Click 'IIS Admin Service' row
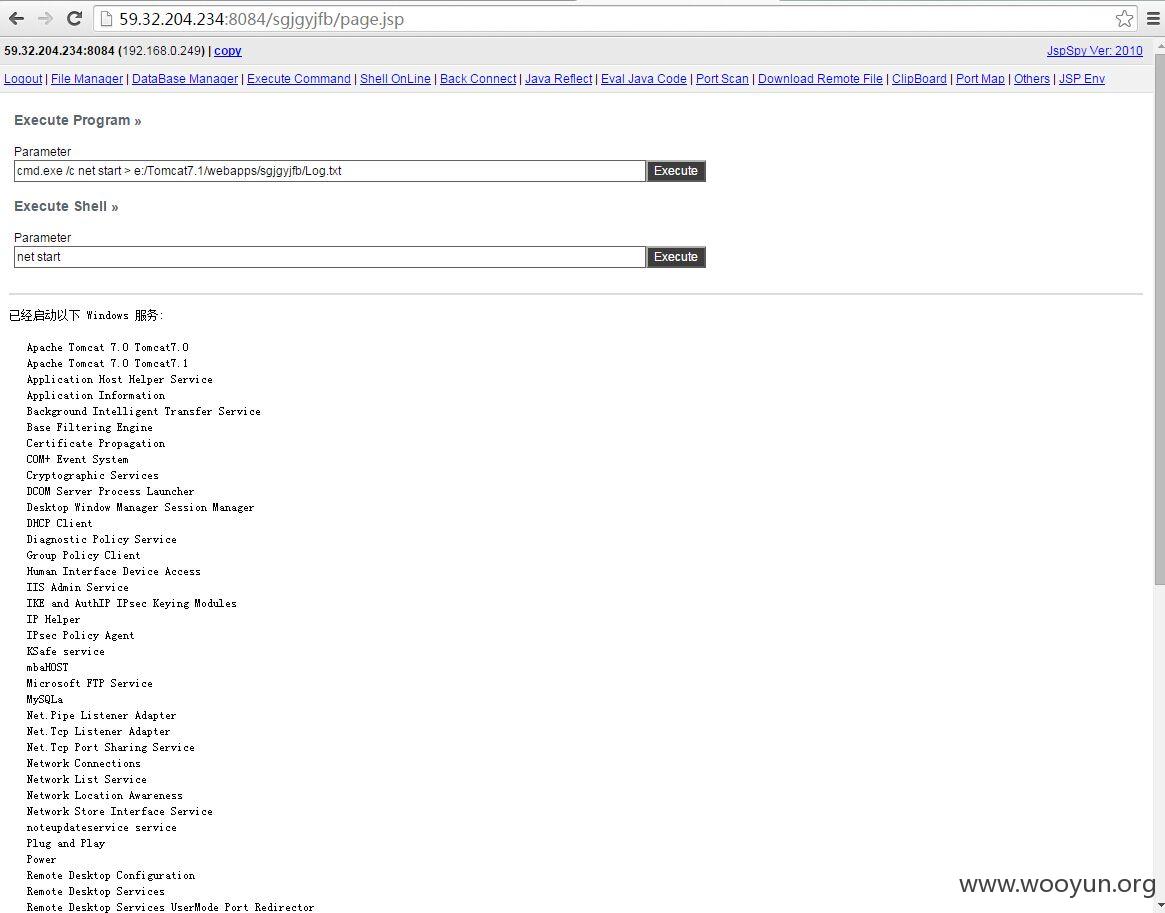Image resolution: width=1165 pixels, height=913 pixels. click(x=77, y=588)
